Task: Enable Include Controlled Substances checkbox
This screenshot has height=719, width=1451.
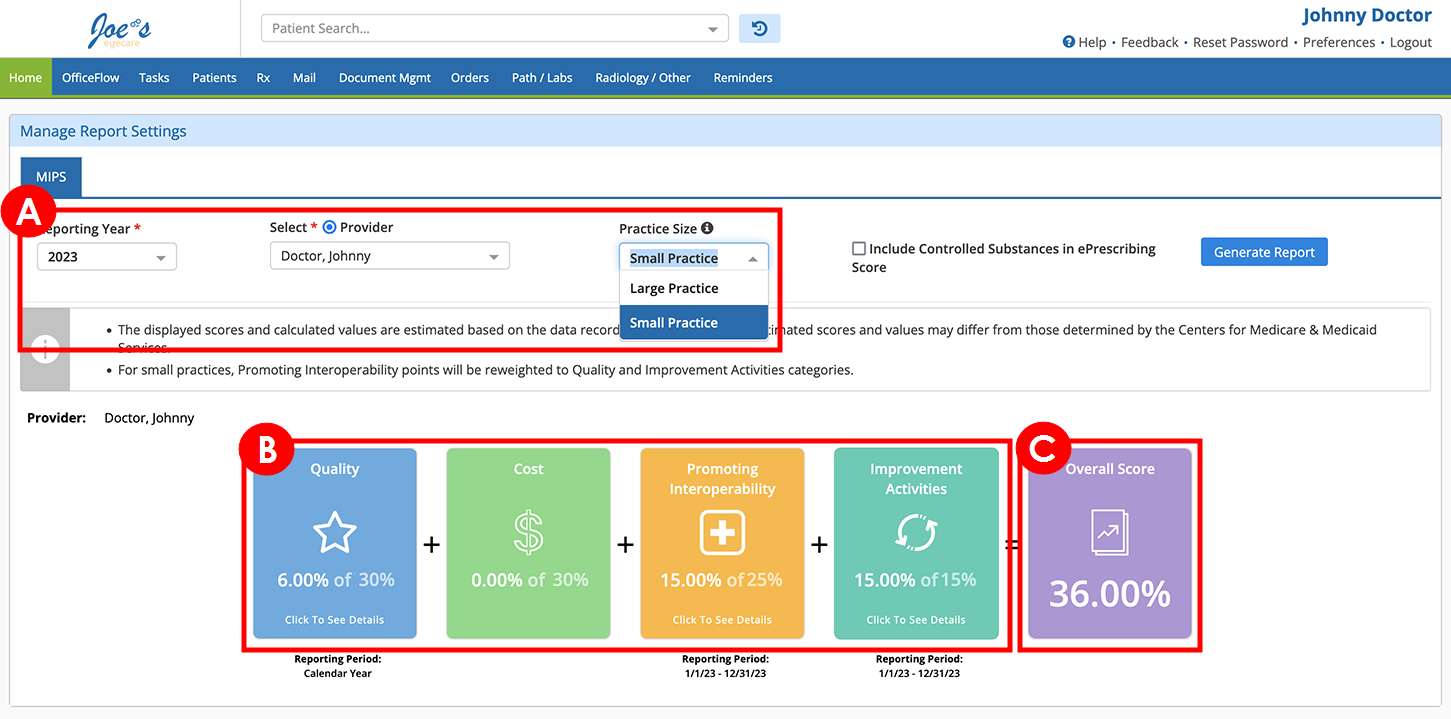Action: tap(859, 249)
